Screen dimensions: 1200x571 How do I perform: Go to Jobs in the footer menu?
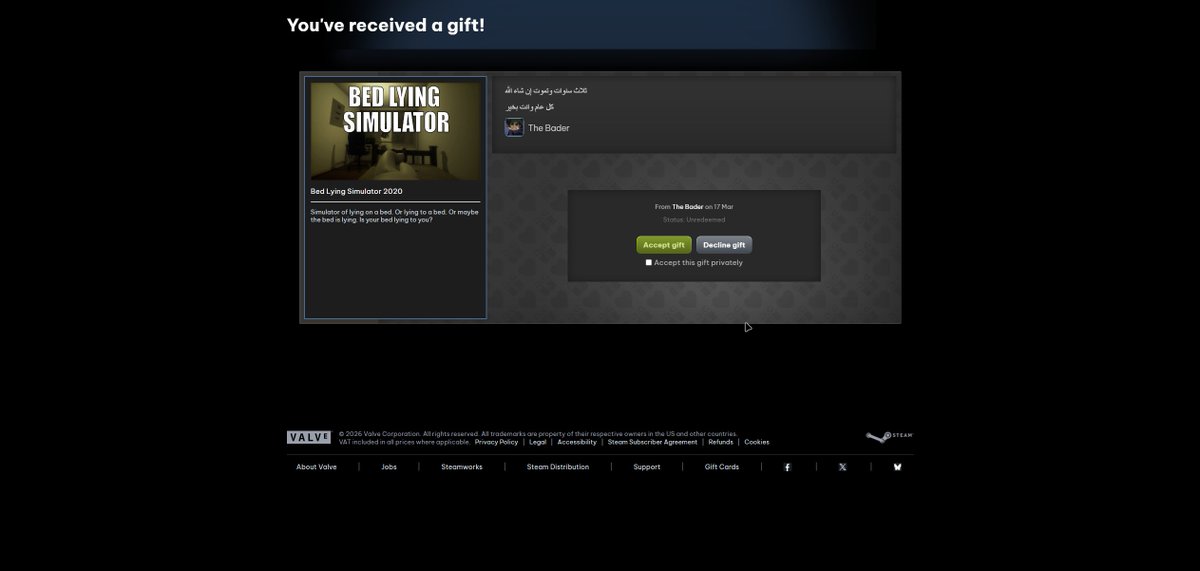tap(389, 467)
